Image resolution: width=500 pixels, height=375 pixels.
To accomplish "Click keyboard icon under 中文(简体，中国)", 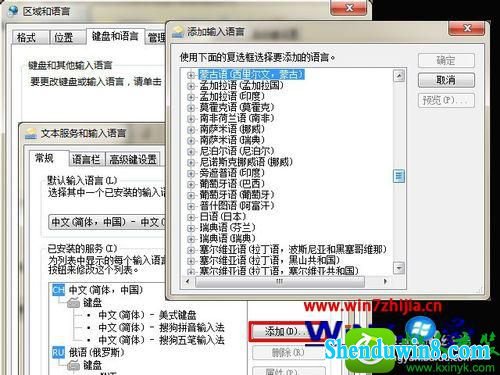I will (x=74, y=303).
